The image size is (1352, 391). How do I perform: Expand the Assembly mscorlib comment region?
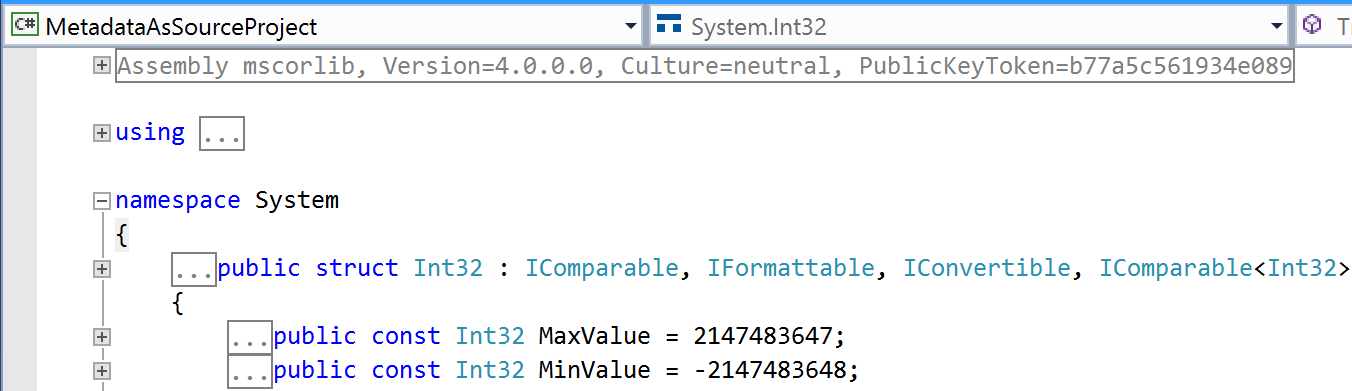tap(100, 66)
